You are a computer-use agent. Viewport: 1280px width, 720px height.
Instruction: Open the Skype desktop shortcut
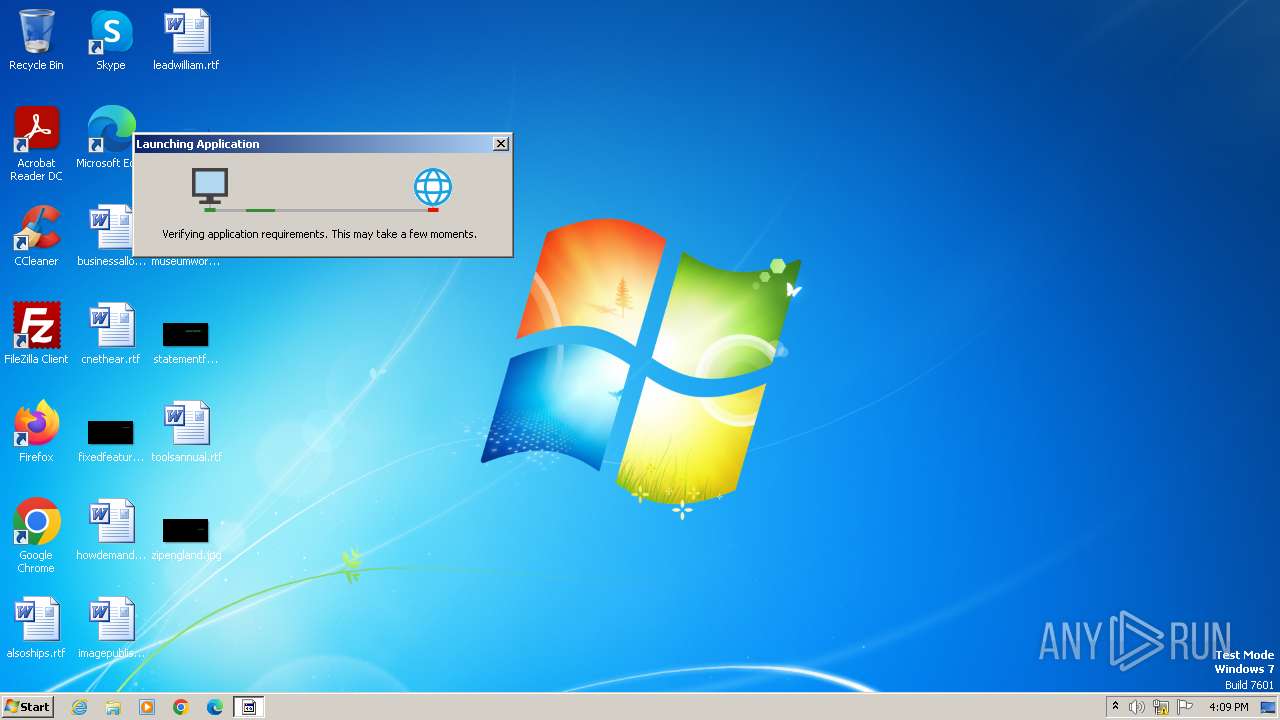tap(111, 40)
